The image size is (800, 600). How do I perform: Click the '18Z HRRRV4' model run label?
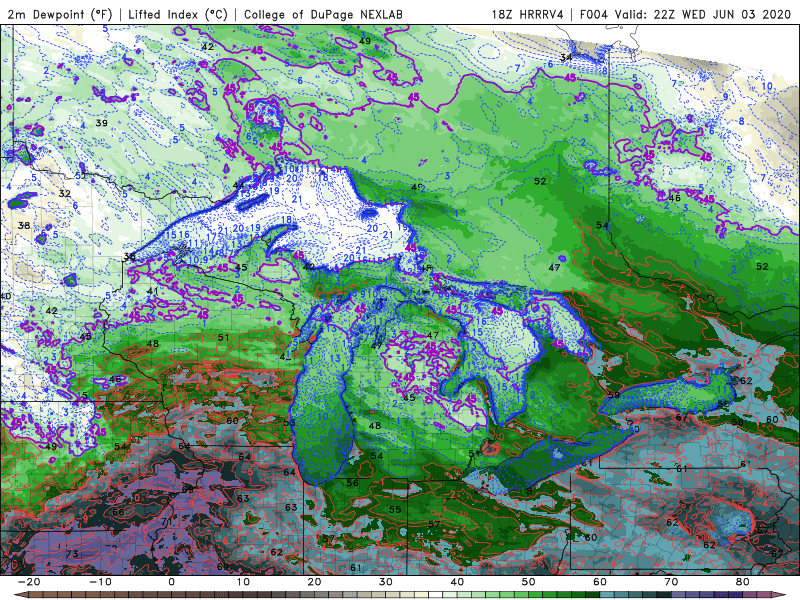pyautogui.click(x=528, y=15)
